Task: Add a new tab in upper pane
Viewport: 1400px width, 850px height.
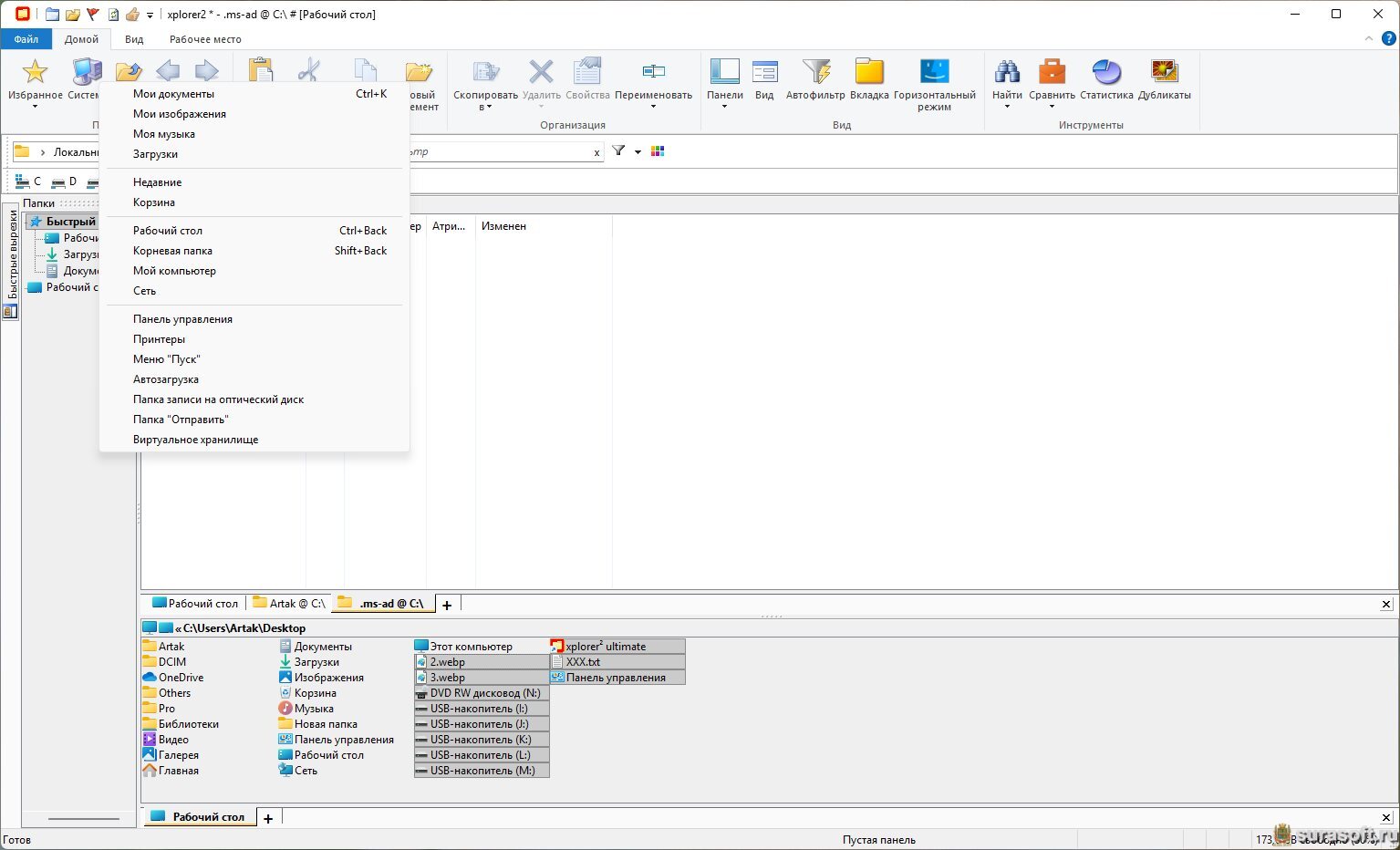Action: [447, 605]
